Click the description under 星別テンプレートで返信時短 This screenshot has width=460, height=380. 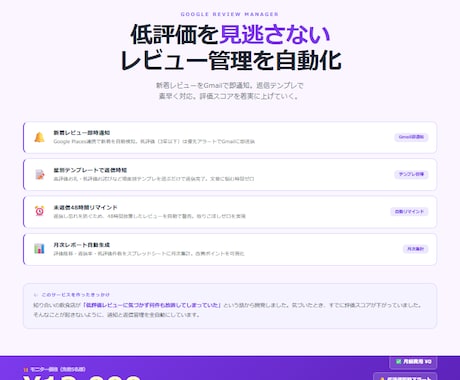[x=154, y=179]
